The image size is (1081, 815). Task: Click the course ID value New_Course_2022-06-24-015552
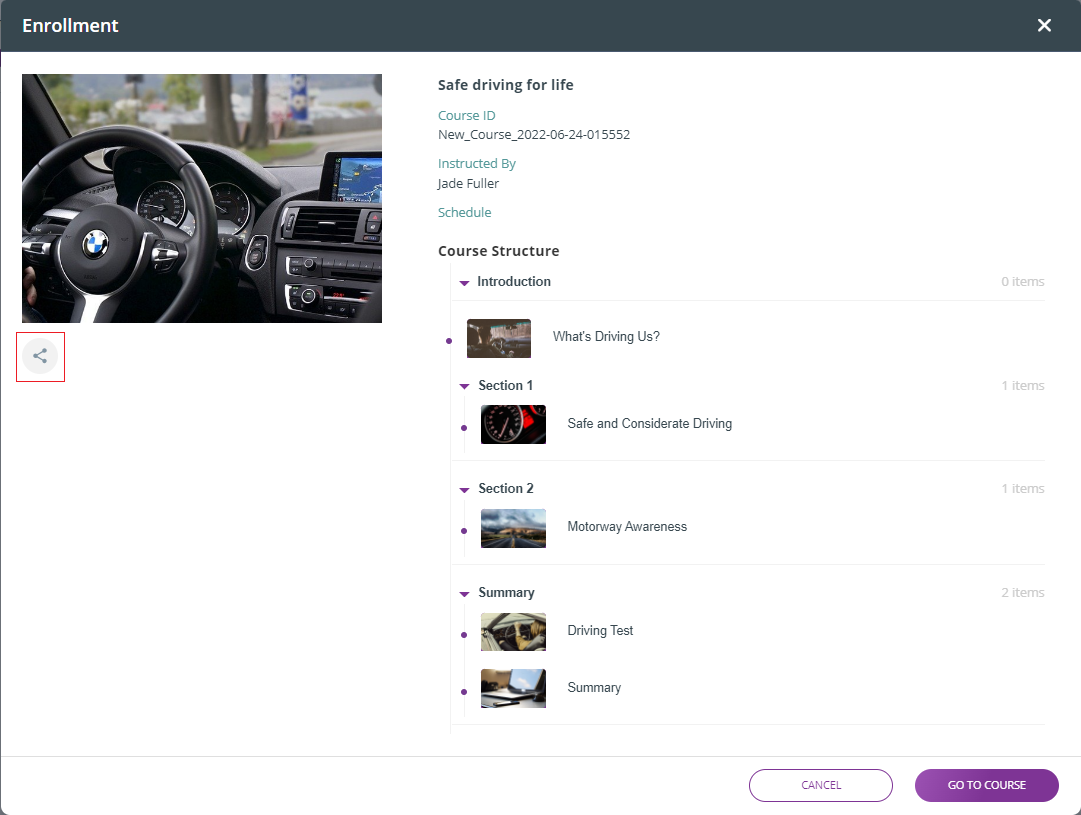(x=534, y=134)
